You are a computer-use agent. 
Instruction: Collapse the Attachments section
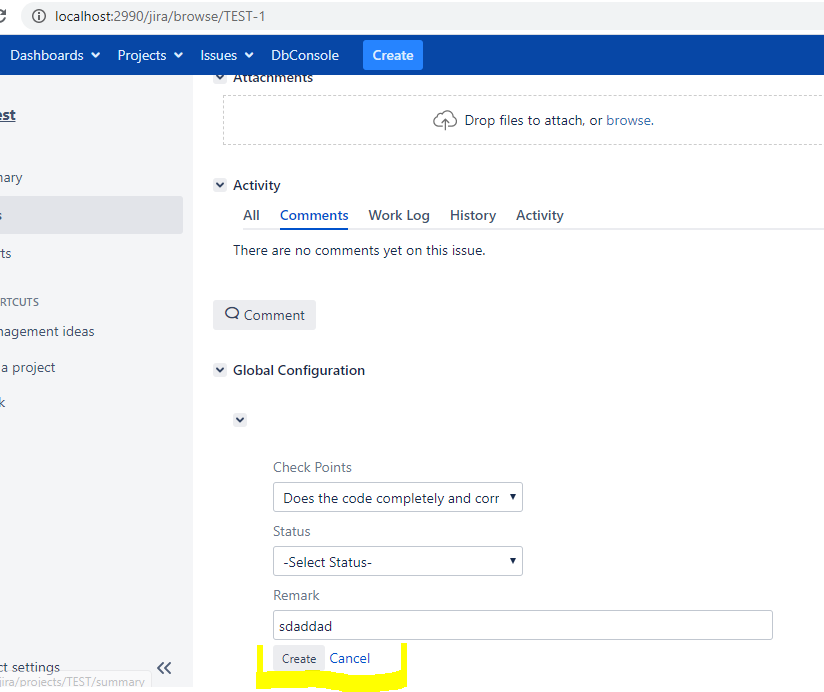pyautogui.click(x=220, y=78)
